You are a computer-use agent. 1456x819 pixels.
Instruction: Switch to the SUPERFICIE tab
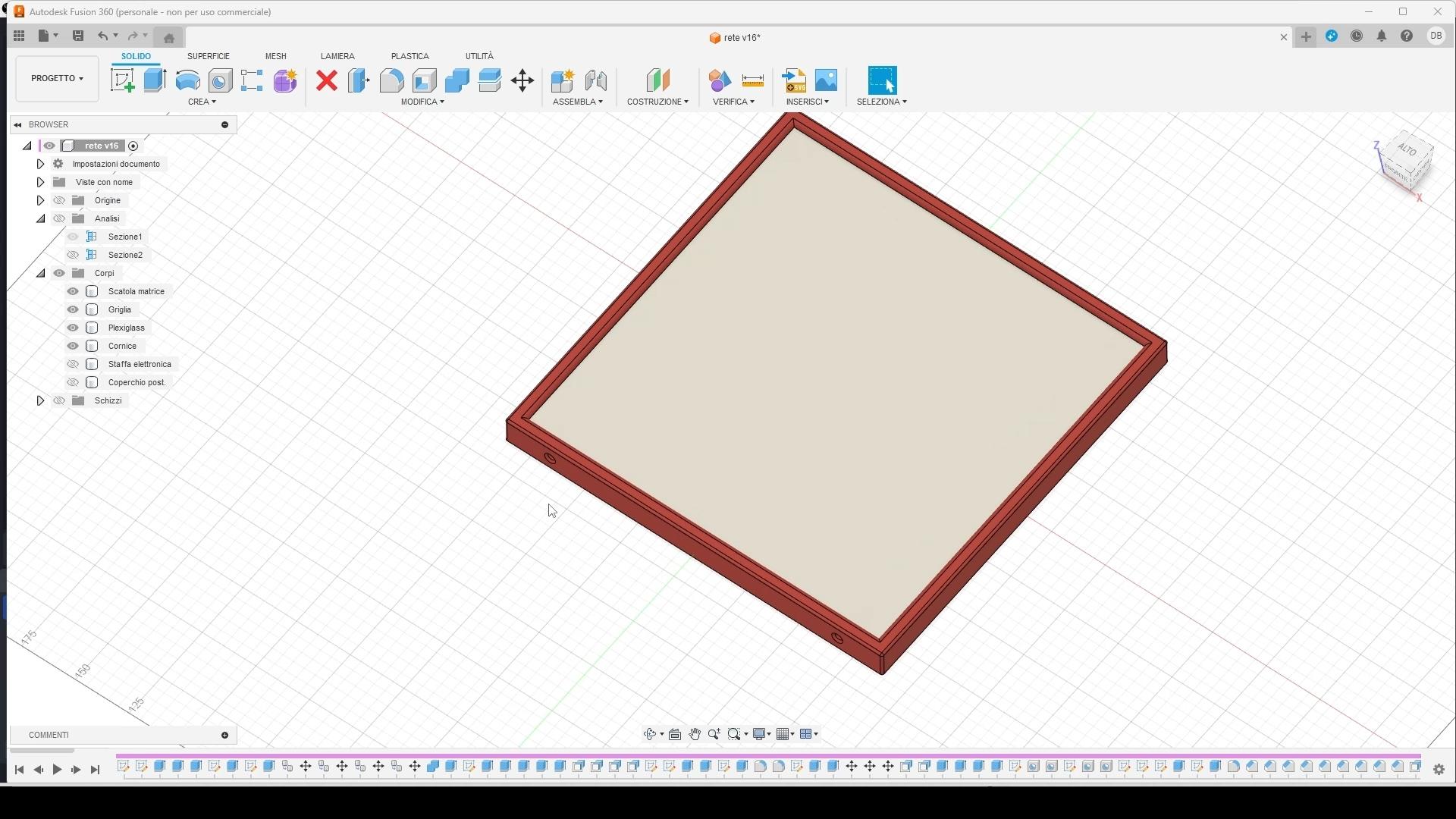point(208,56)
